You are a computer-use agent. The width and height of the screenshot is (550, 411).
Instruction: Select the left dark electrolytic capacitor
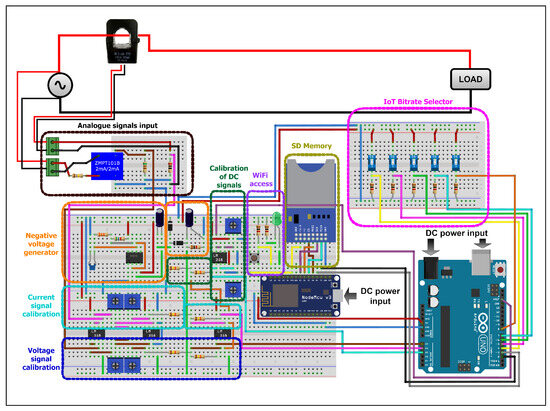point(160,217)
